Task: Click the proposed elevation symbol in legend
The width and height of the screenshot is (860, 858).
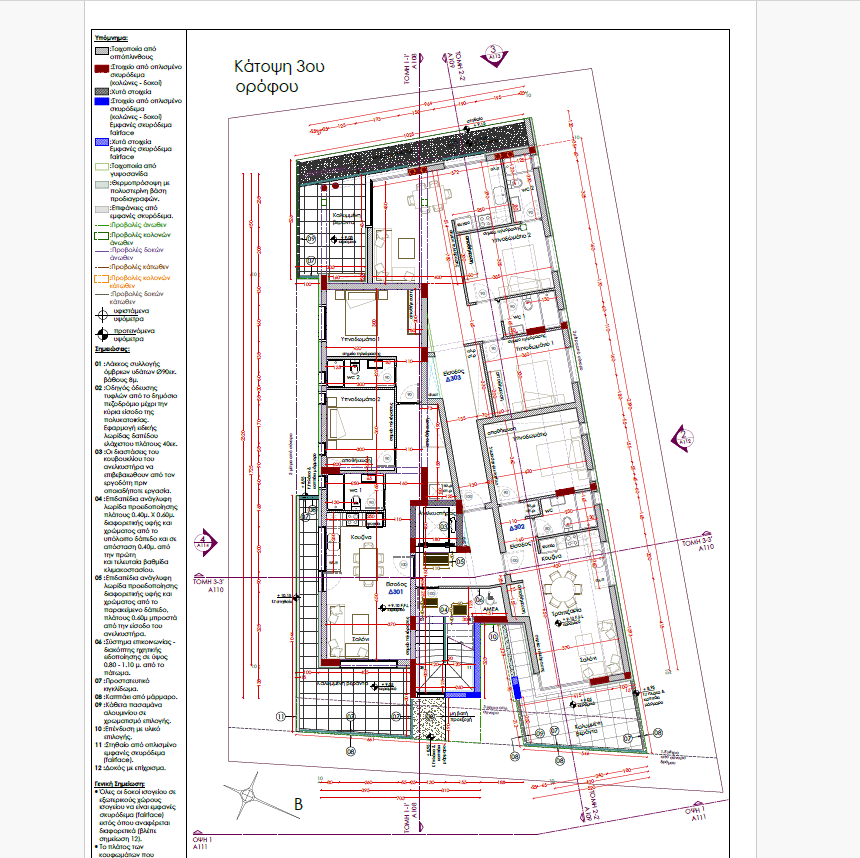Action: point(102,336)
